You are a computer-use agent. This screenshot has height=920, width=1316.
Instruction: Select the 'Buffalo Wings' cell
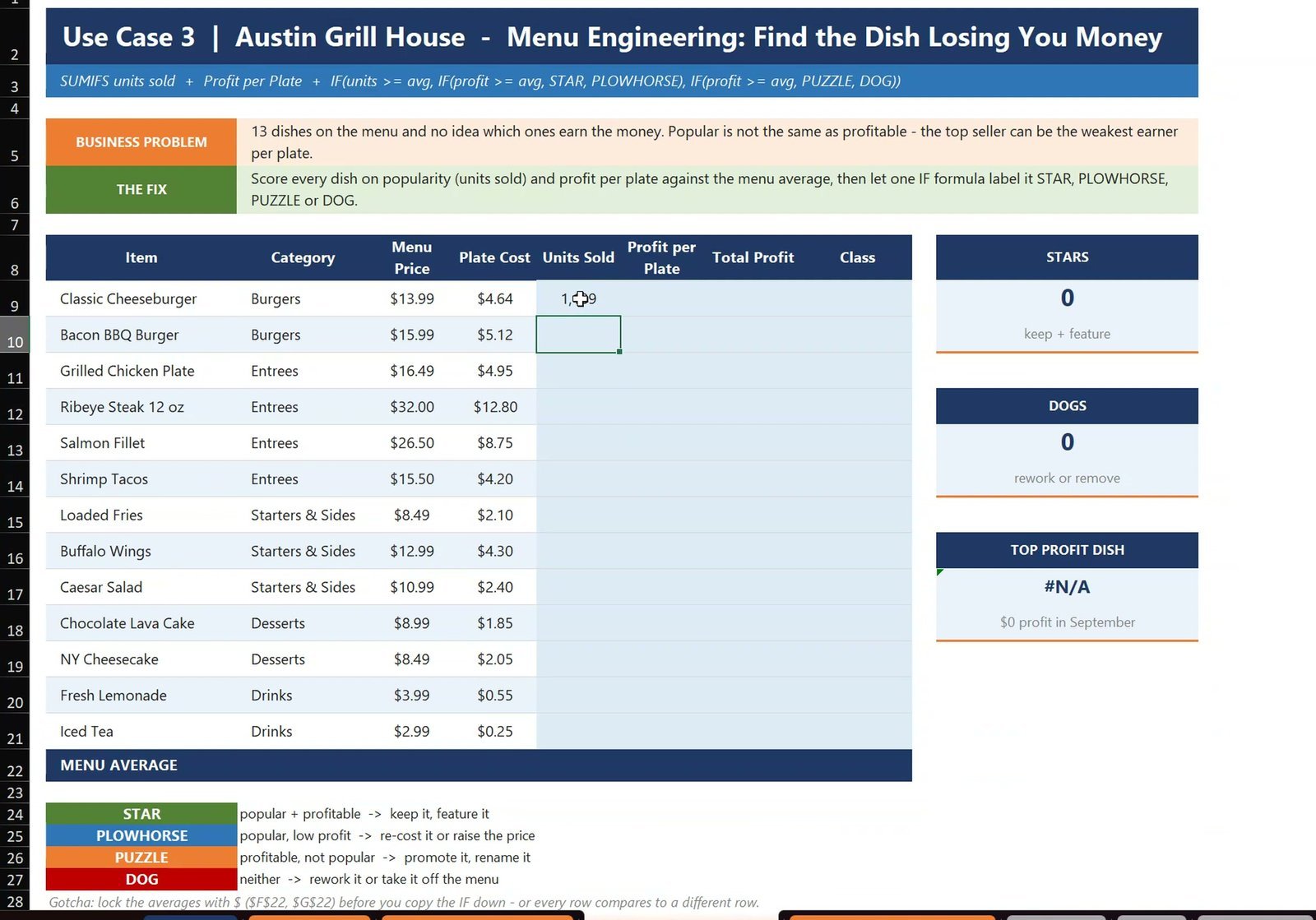(141, 552)
